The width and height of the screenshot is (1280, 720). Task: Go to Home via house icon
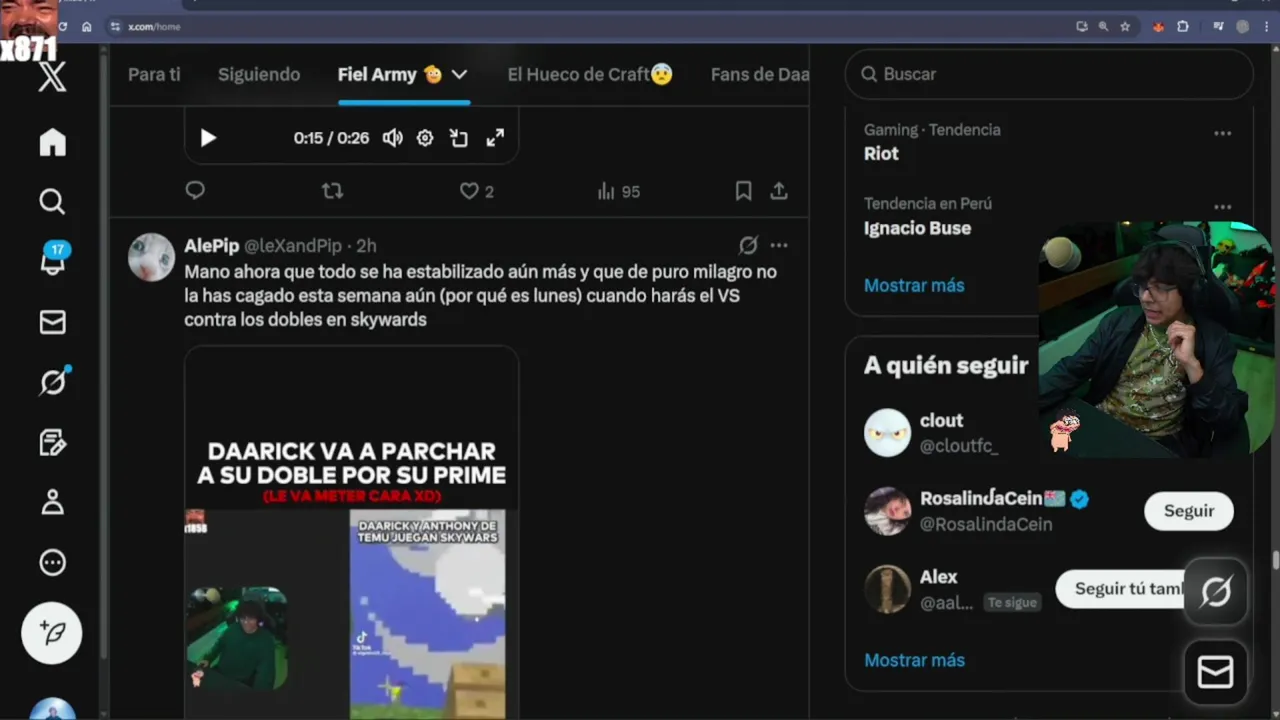tap(52, 142)
